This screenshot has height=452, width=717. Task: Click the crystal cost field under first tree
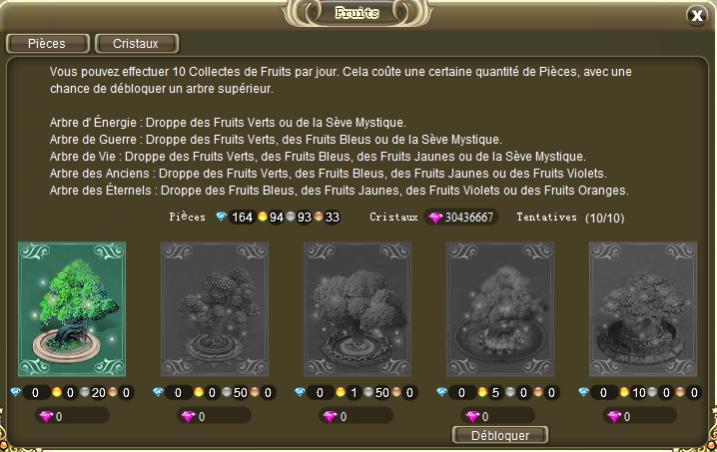coord(72,416)
